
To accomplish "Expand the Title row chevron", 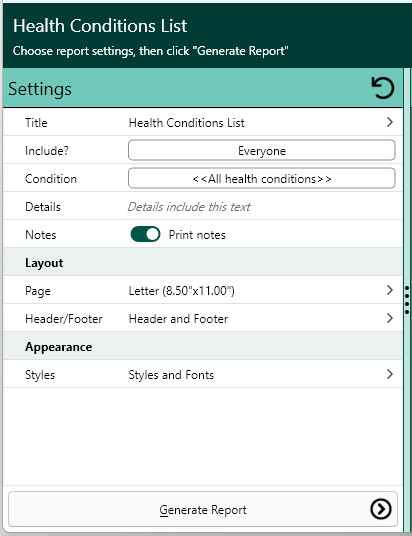I will point(389,122).
